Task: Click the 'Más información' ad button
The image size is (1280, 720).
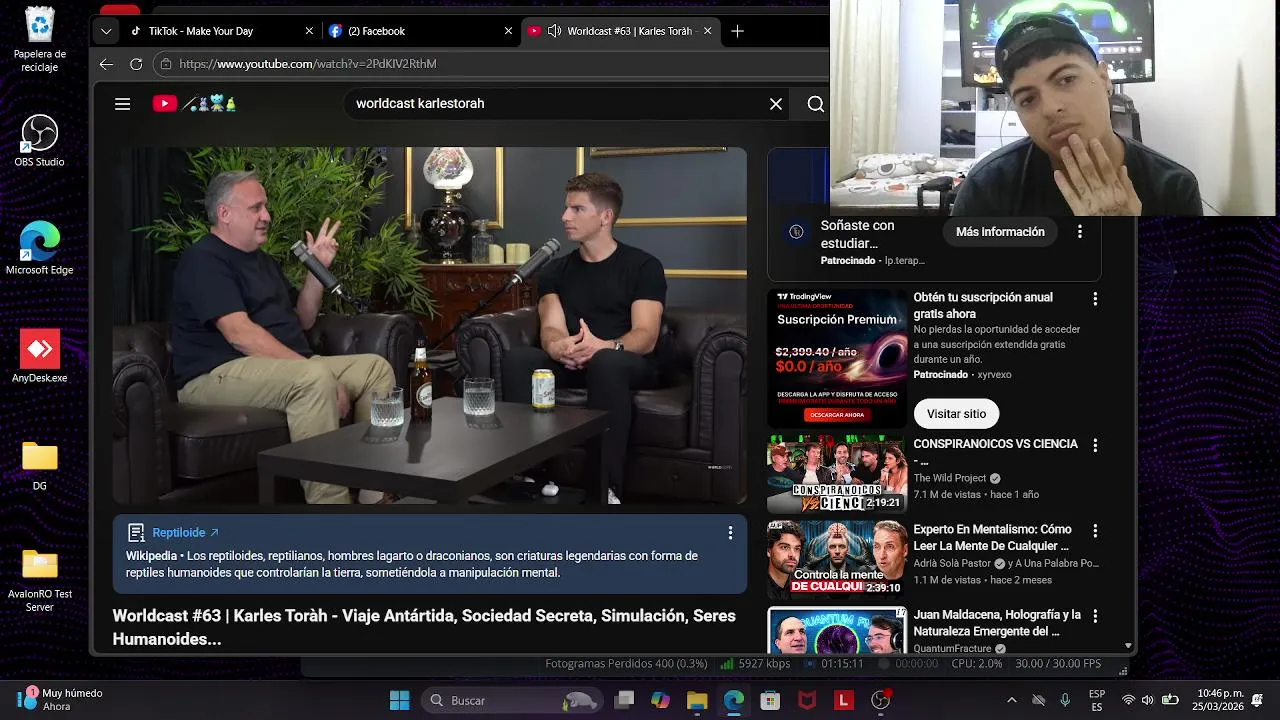Action: (1000, 232)
